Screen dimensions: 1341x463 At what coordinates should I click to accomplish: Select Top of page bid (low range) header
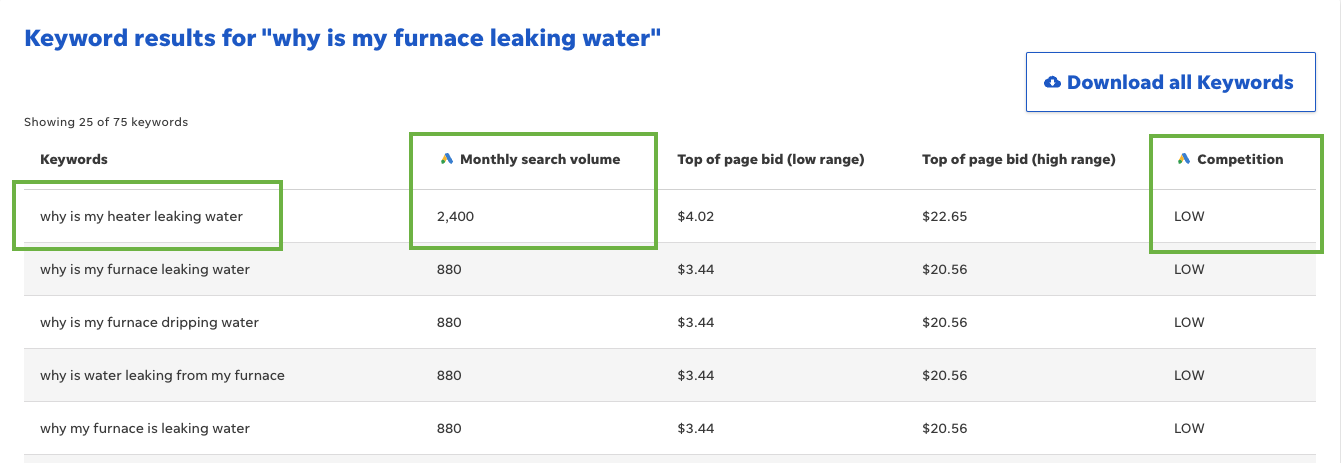coord(771,159)
